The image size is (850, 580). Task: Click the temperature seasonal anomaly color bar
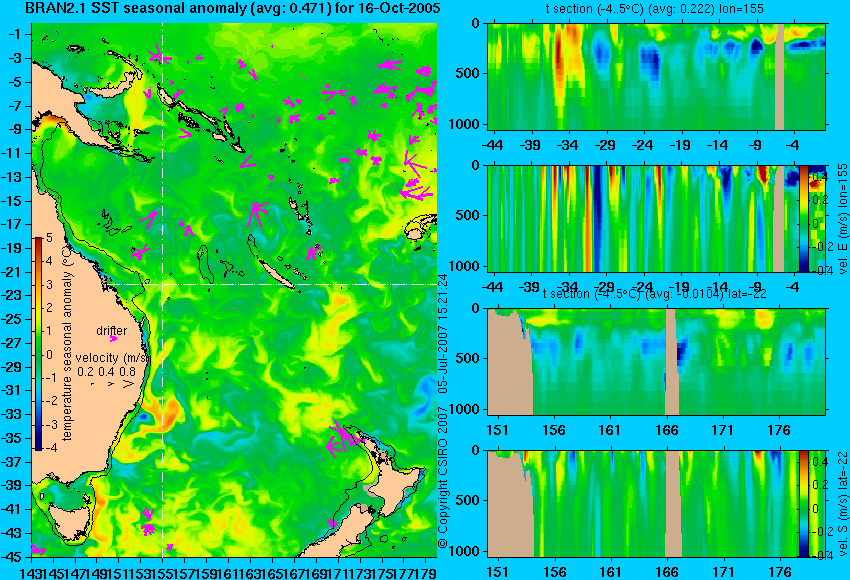pos(38,343)
